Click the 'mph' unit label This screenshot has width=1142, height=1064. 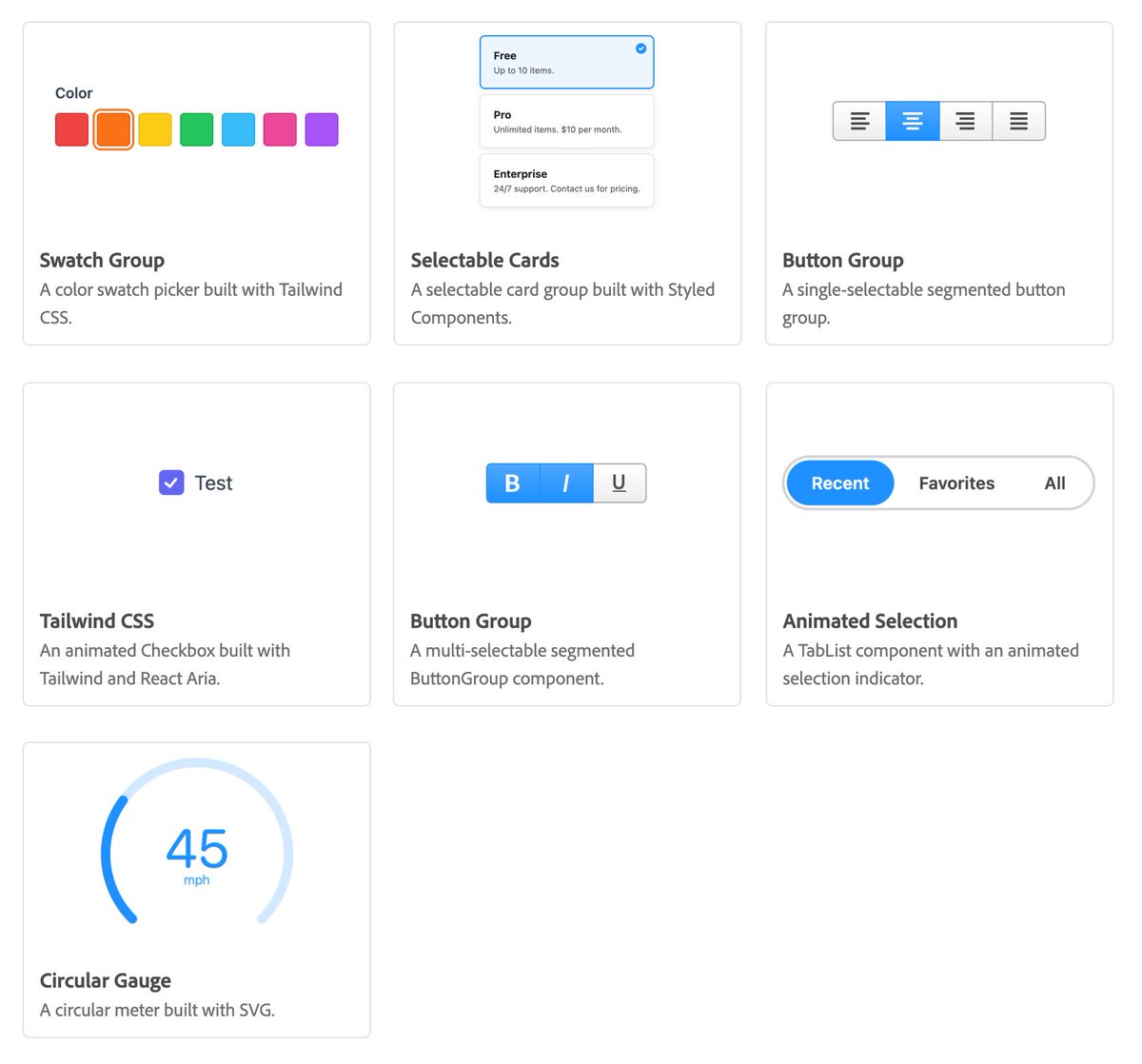(197, 880)
